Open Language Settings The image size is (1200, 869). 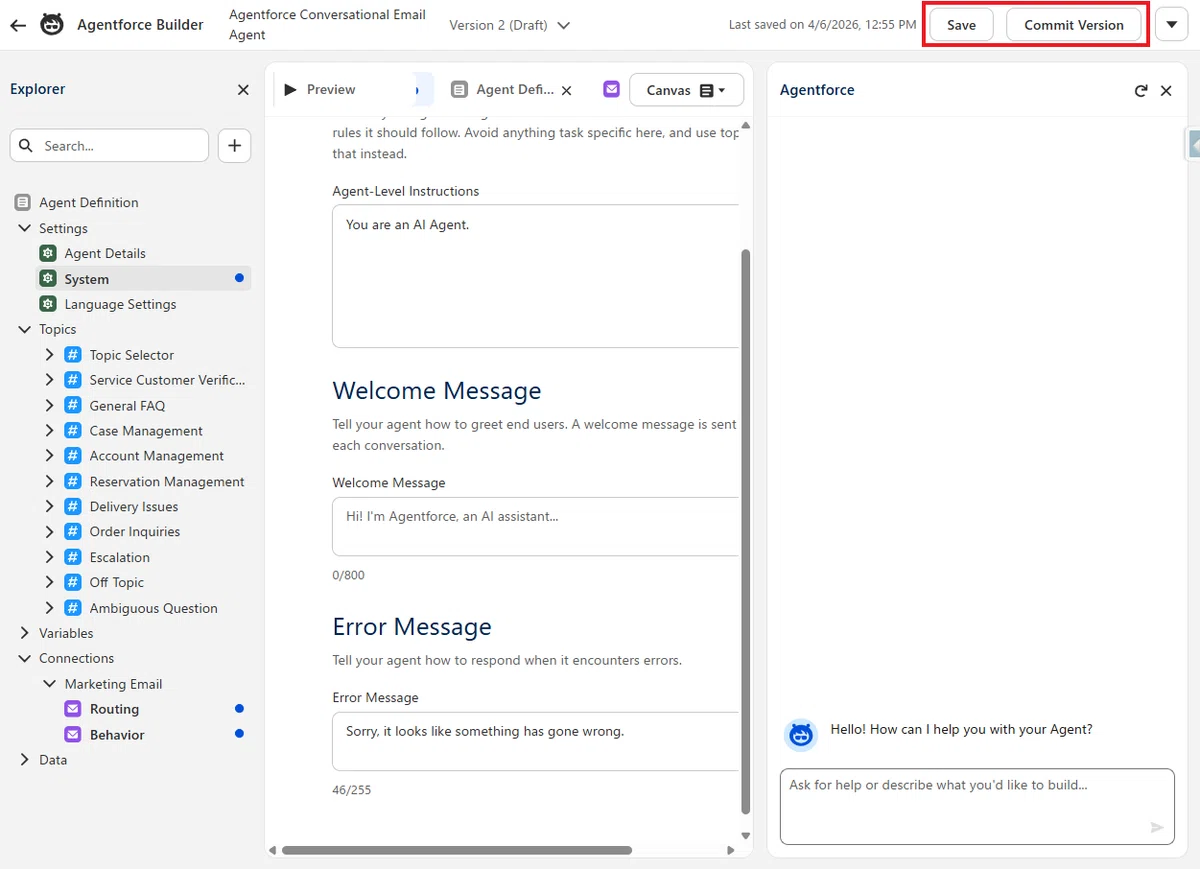pos(120,304)
